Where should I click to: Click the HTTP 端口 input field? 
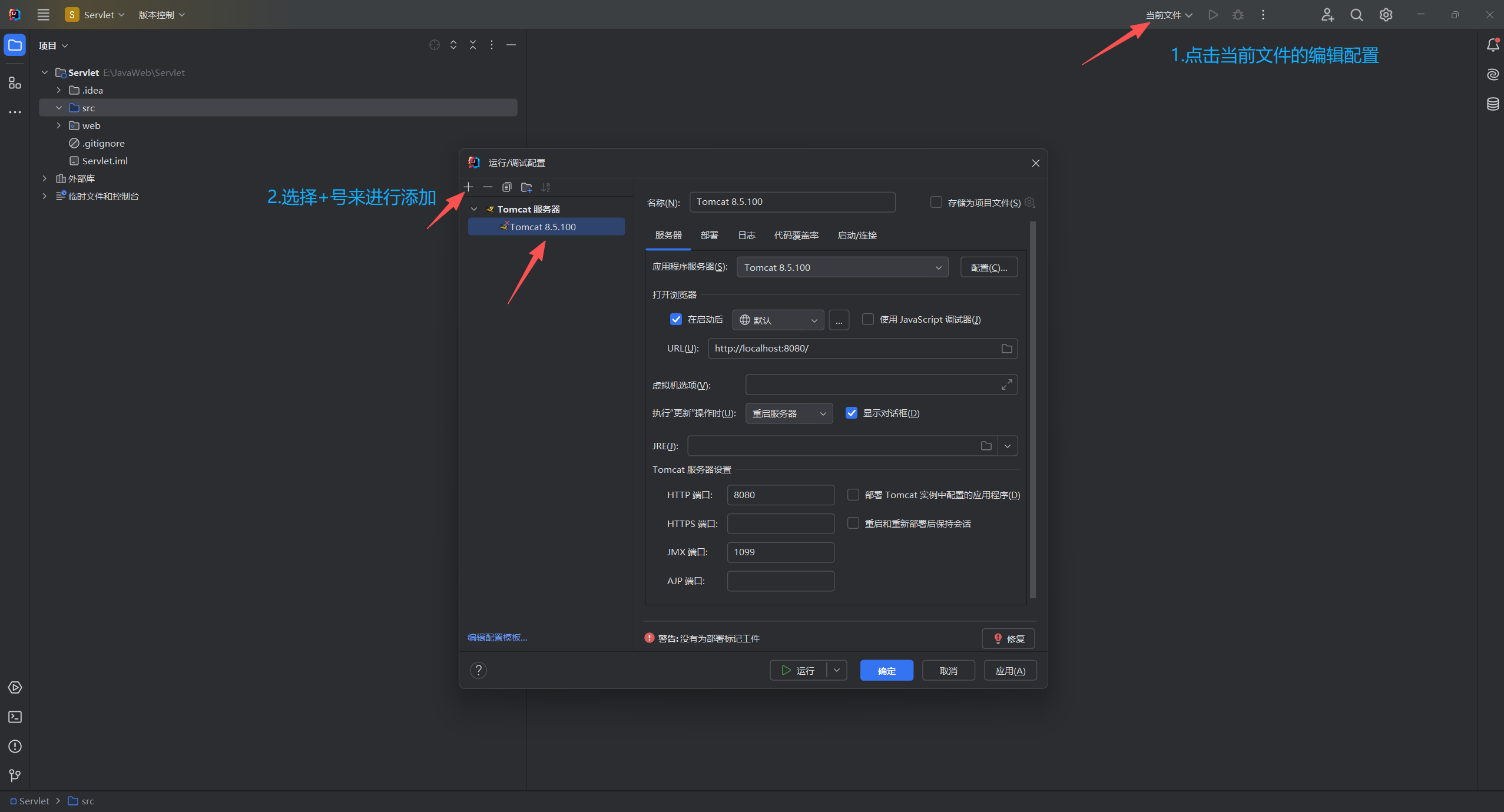tap(780, 495)
